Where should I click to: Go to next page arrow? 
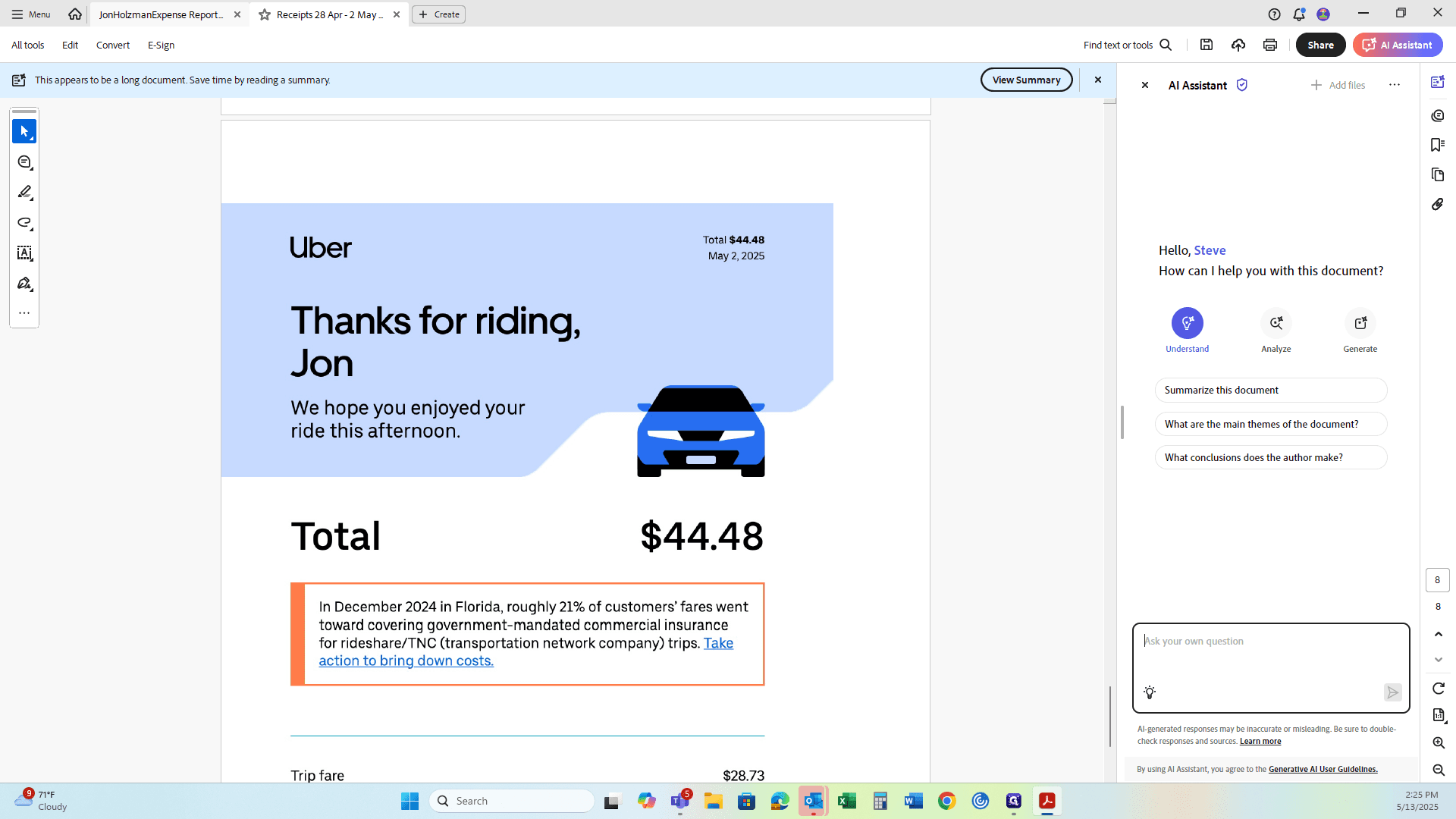pyautogui.click(x=1439, y=660)
